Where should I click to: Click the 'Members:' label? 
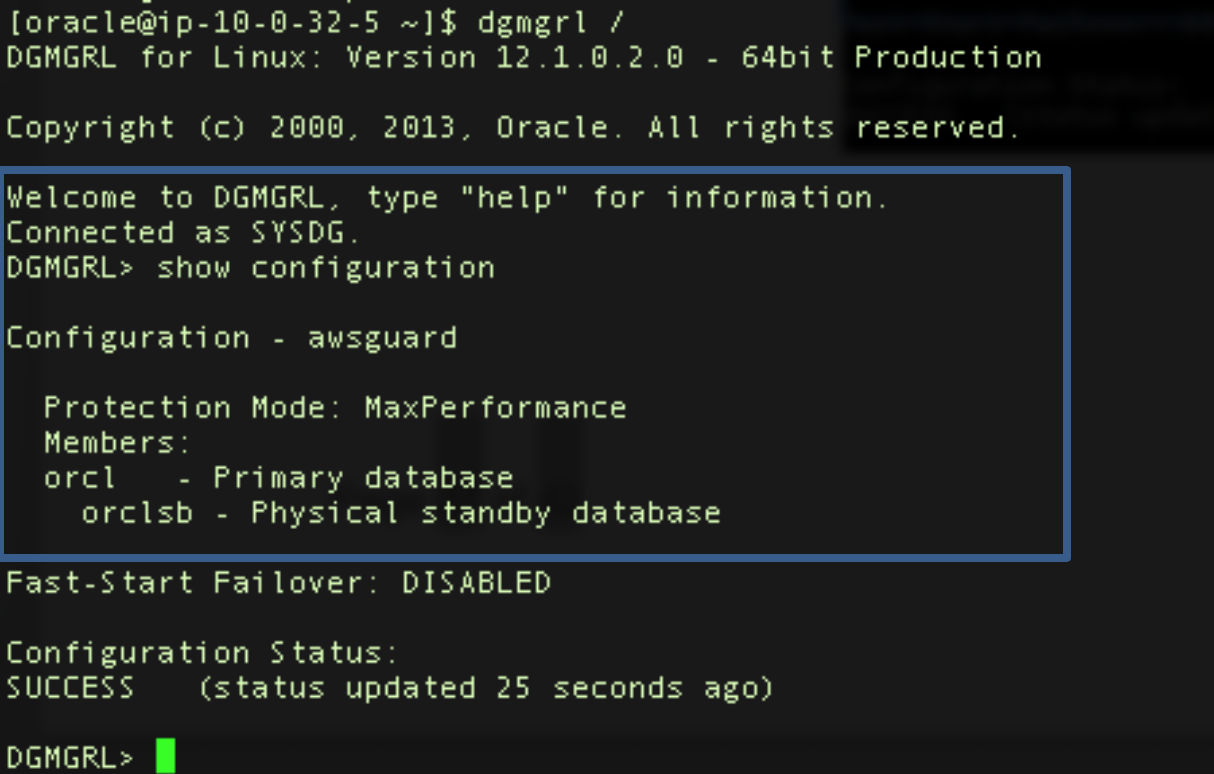117,442
